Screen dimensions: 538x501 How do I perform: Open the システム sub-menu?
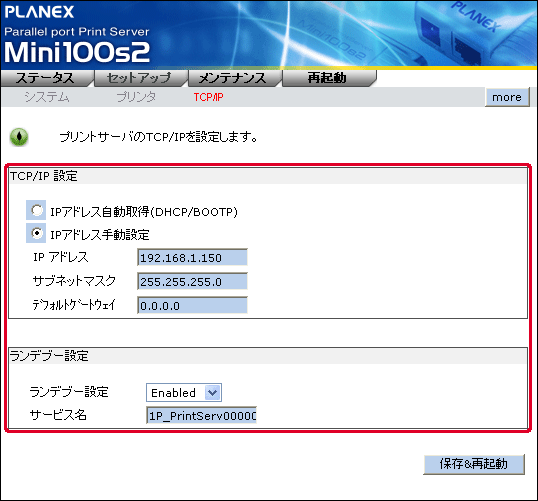click(47, 97)
